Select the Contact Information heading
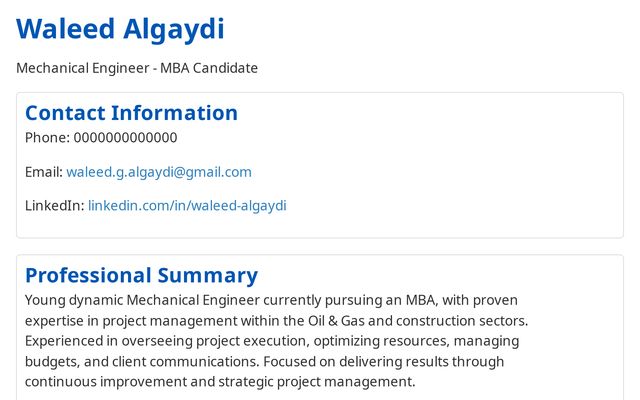Viewport: 640px width, 400px height. [x=131, y=113]
